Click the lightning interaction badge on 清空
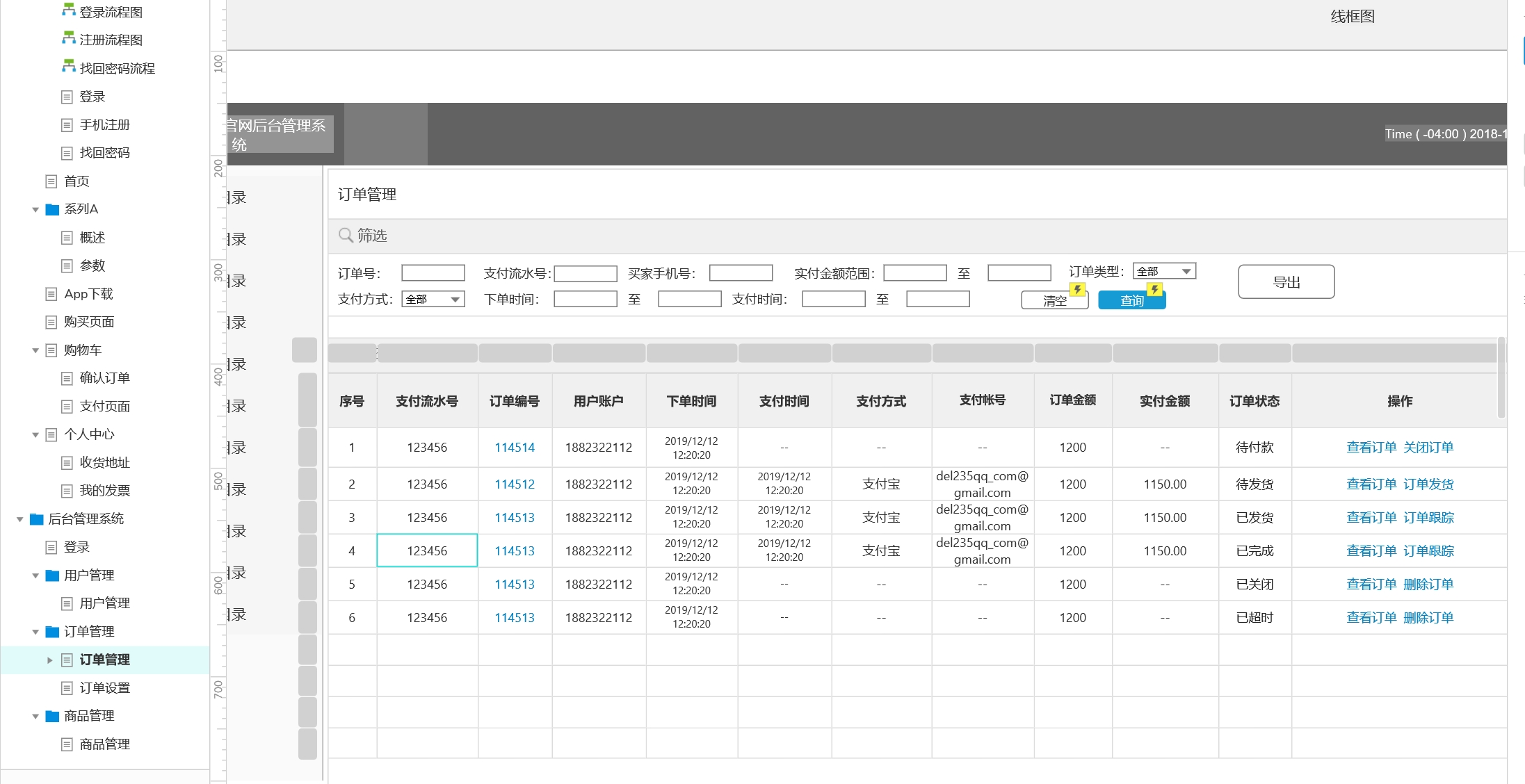This screenshot has width=1525, height=784. (1078, 289)
